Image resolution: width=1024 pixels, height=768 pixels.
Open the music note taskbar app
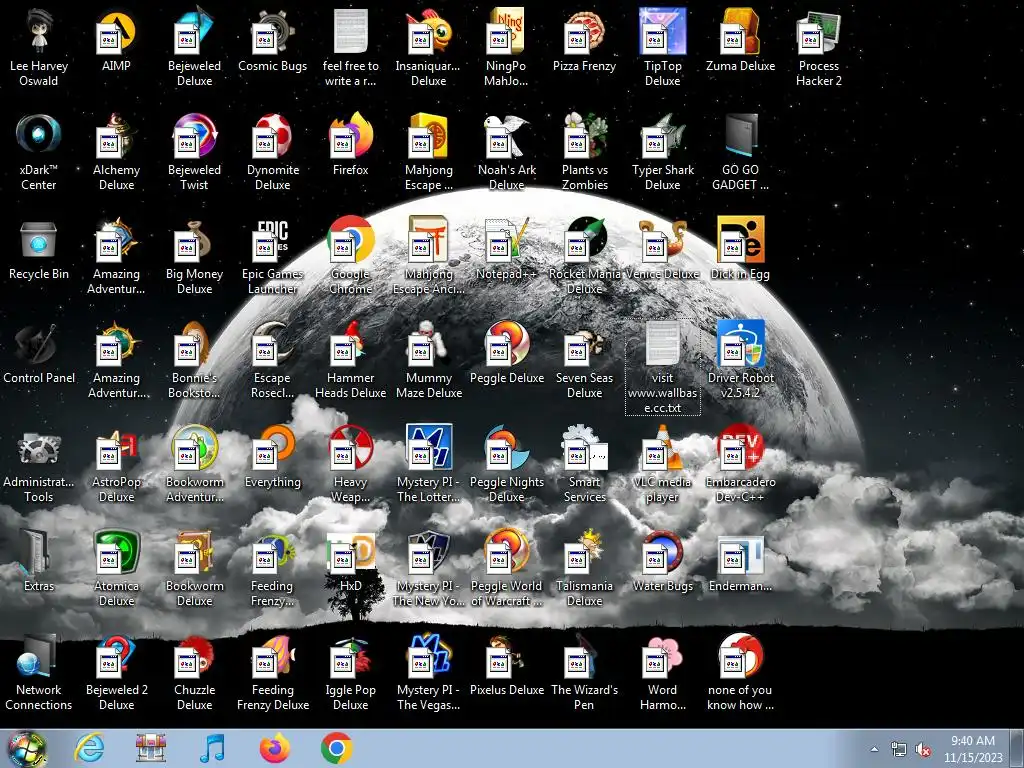click(212, 748)
